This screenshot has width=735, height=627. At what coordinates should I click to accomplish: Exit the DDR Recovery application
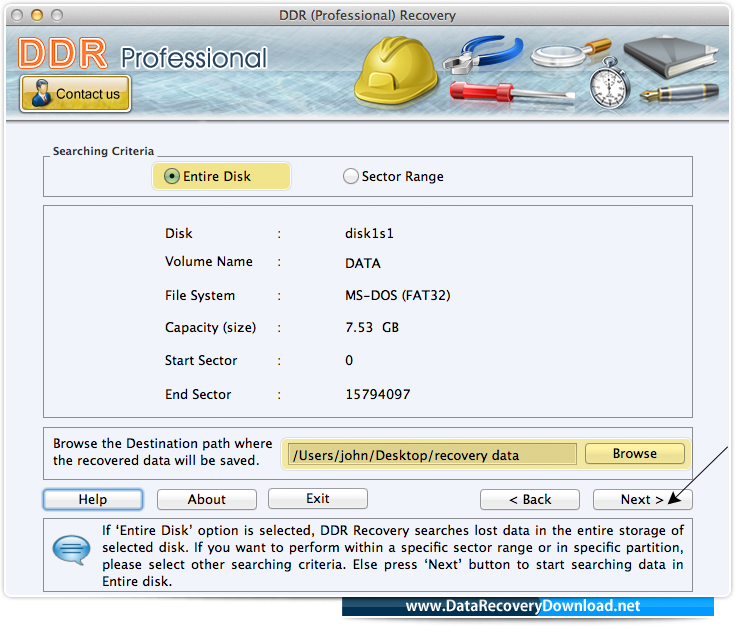click(318, 498)
